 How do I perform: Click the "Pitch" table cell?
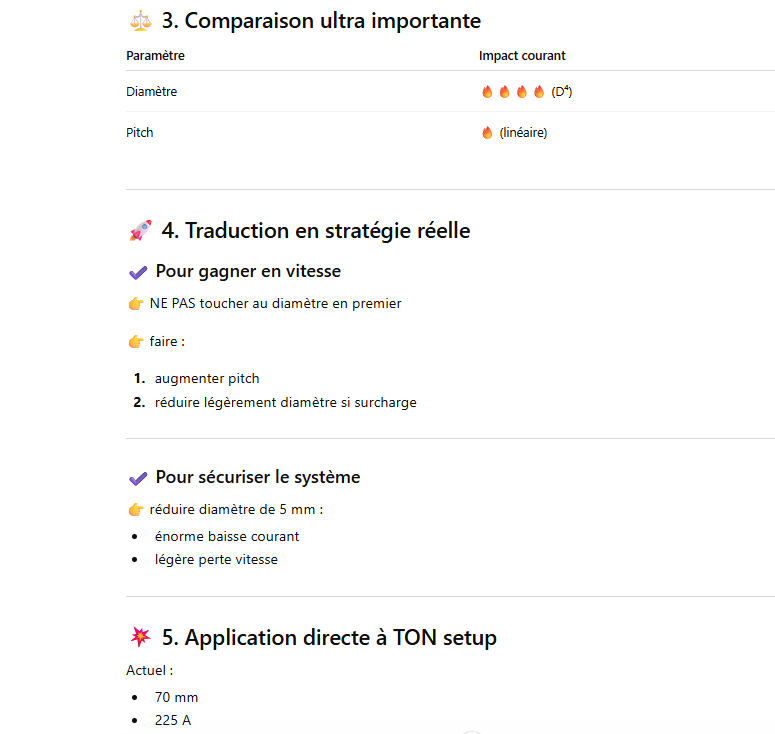(x=140, y=133)
